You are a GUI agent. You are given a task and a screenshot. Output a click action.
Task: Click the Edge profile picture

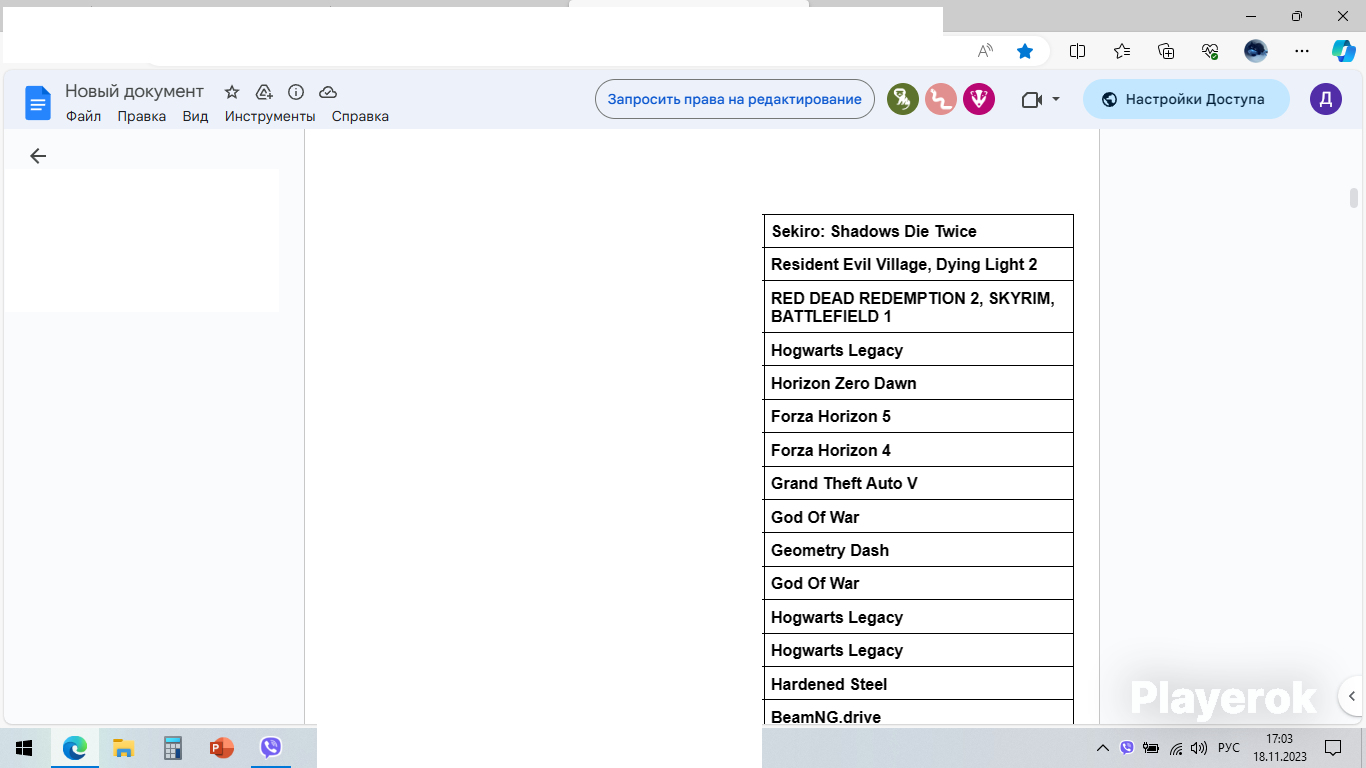coord(1256,51)
